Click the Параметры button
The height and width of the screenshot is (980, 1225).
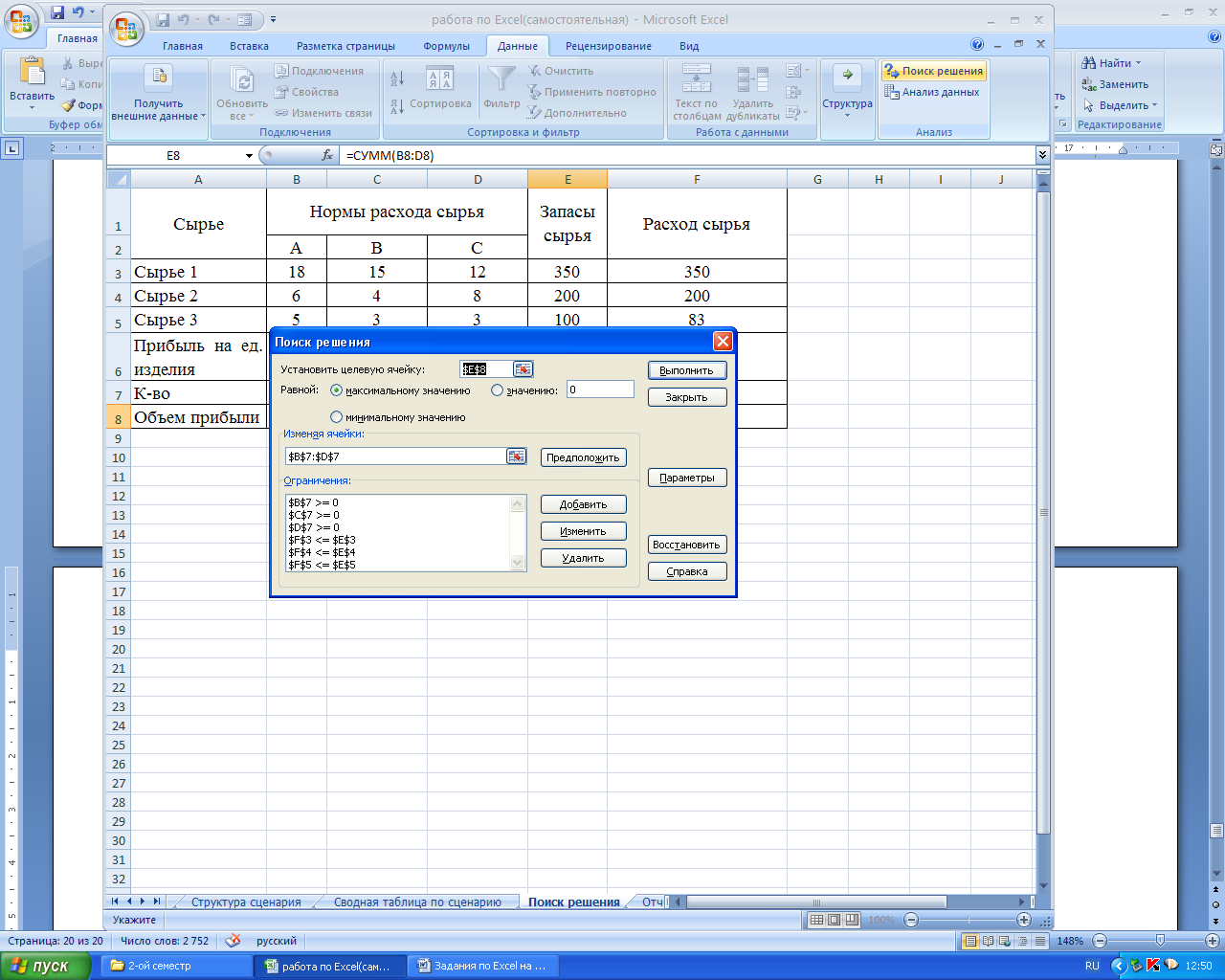(687, 478)
